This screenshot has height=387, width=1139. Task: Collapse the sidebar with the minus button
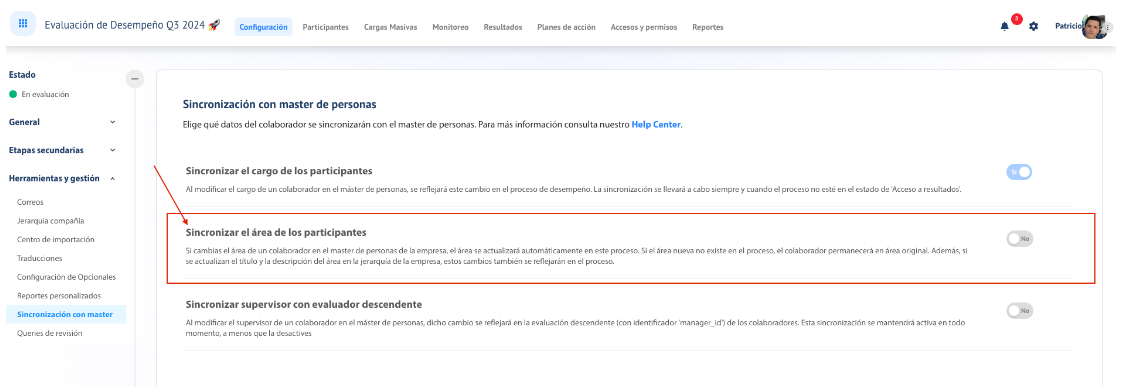pyautogui.click(x=134, y=78)
